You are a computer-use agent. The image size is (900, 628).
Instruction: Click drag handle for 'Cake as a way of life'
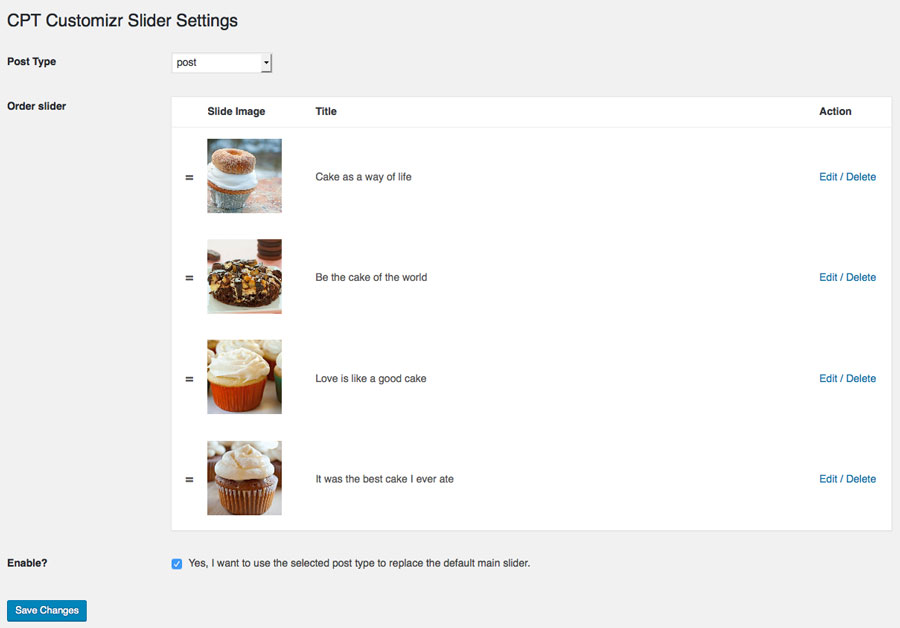coord(189,177)
